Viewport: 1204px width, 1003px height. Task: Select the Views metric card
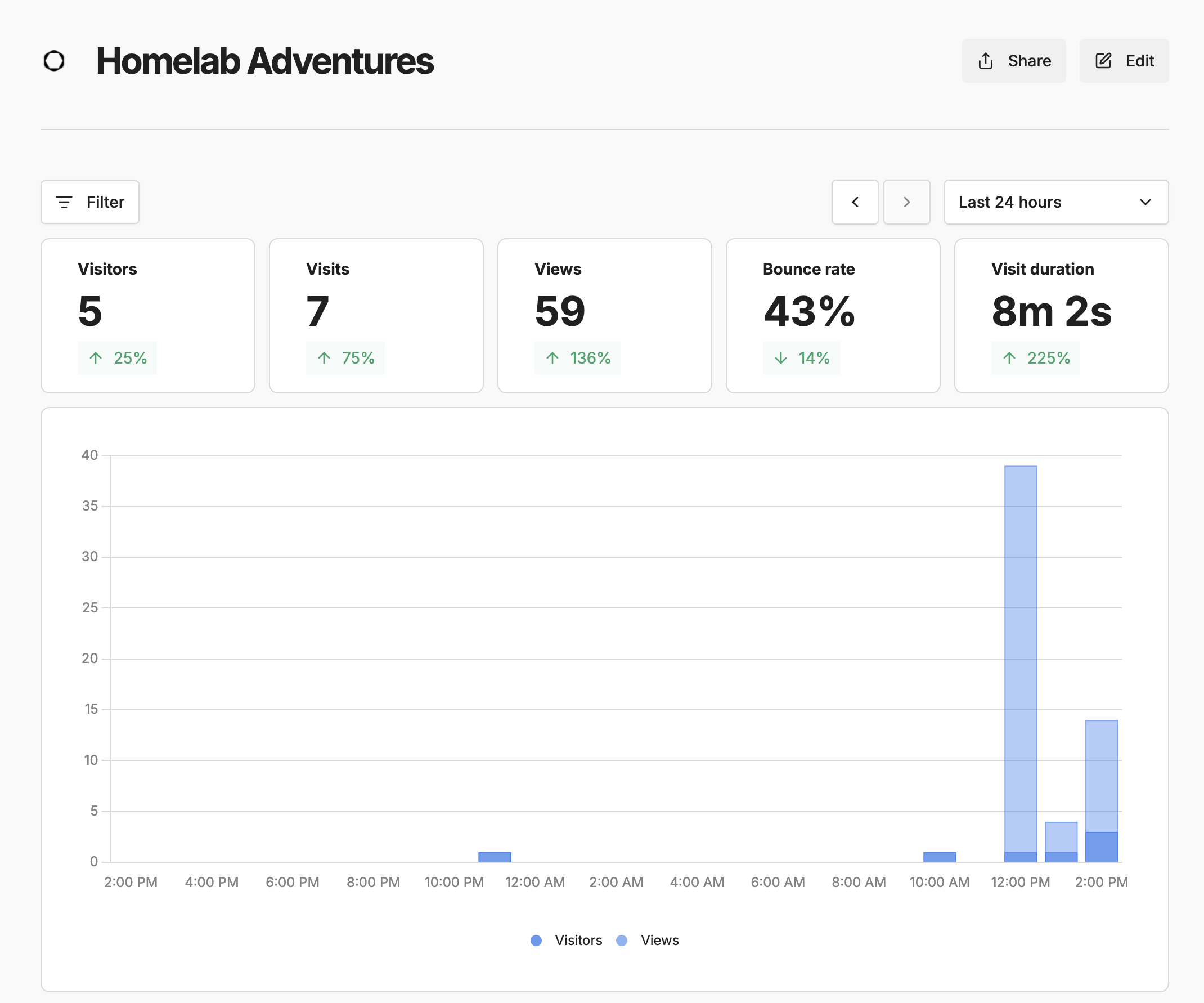click(604, 316)
